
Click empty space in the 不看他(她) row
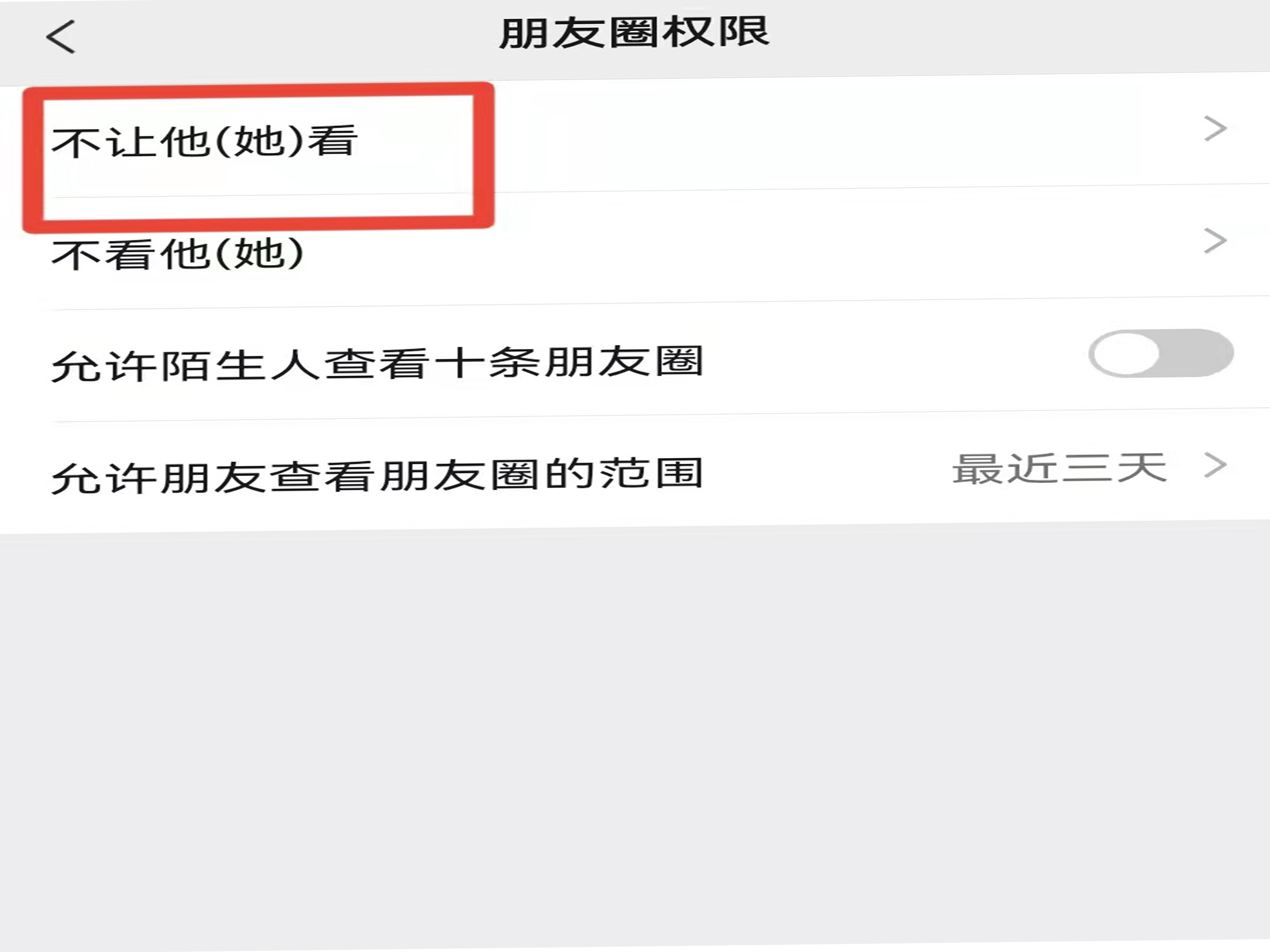pyautogui.click(x=746, y=249)
